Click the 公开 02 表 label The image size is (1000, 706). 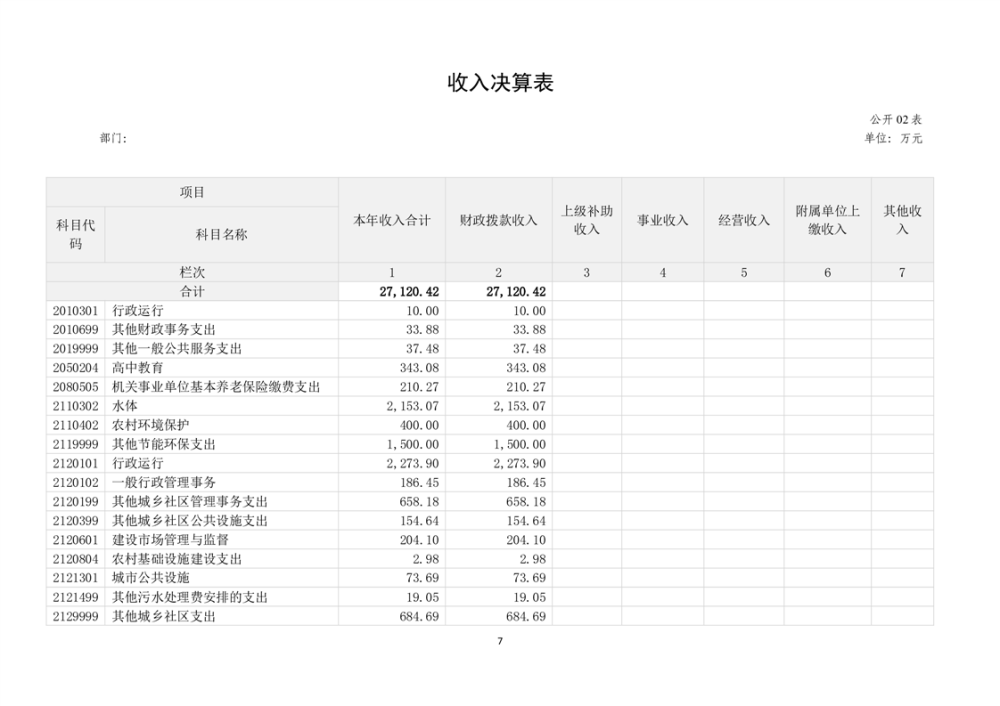tap(896, 119)
